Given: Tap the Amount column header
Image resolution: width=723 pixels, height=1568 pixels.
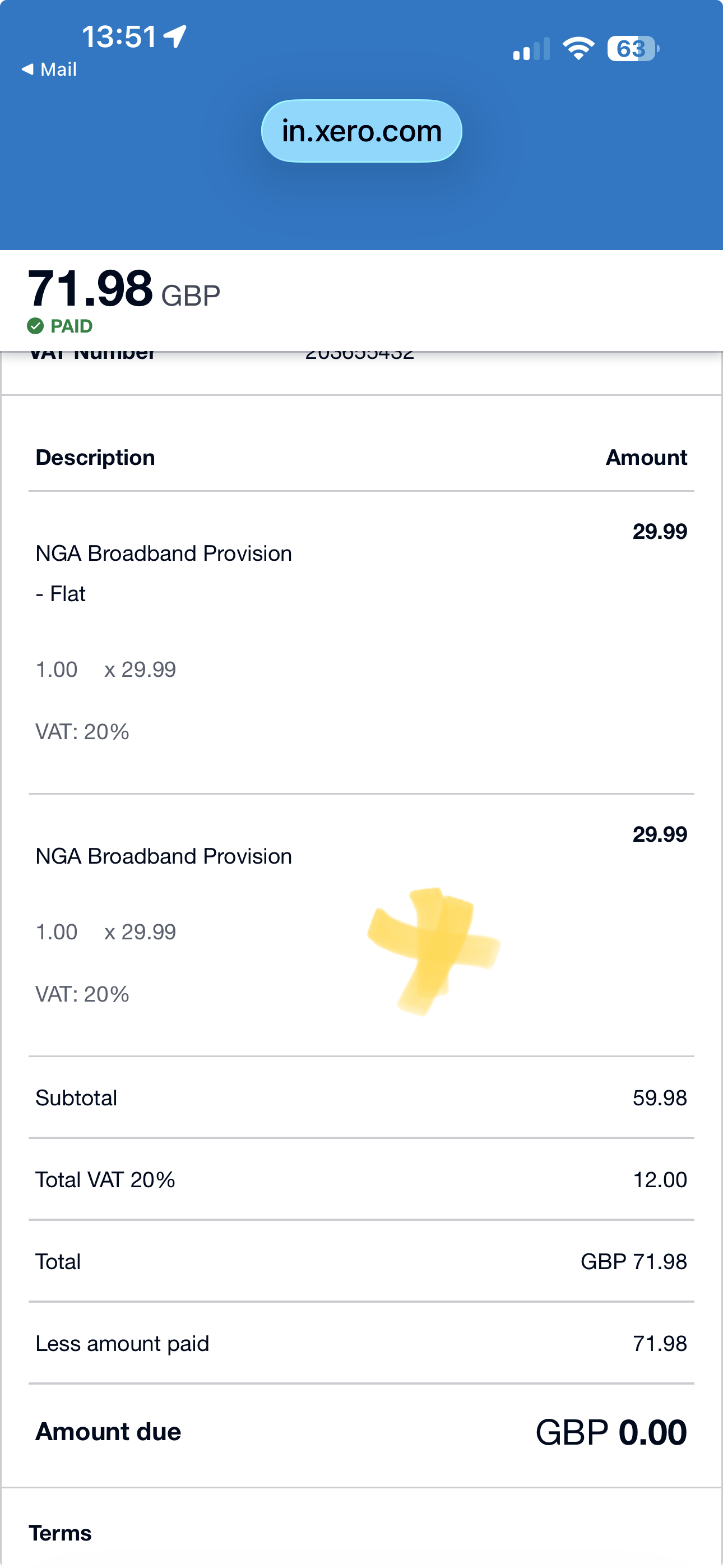Looking at the screenshot, I should tap(646, 458).
